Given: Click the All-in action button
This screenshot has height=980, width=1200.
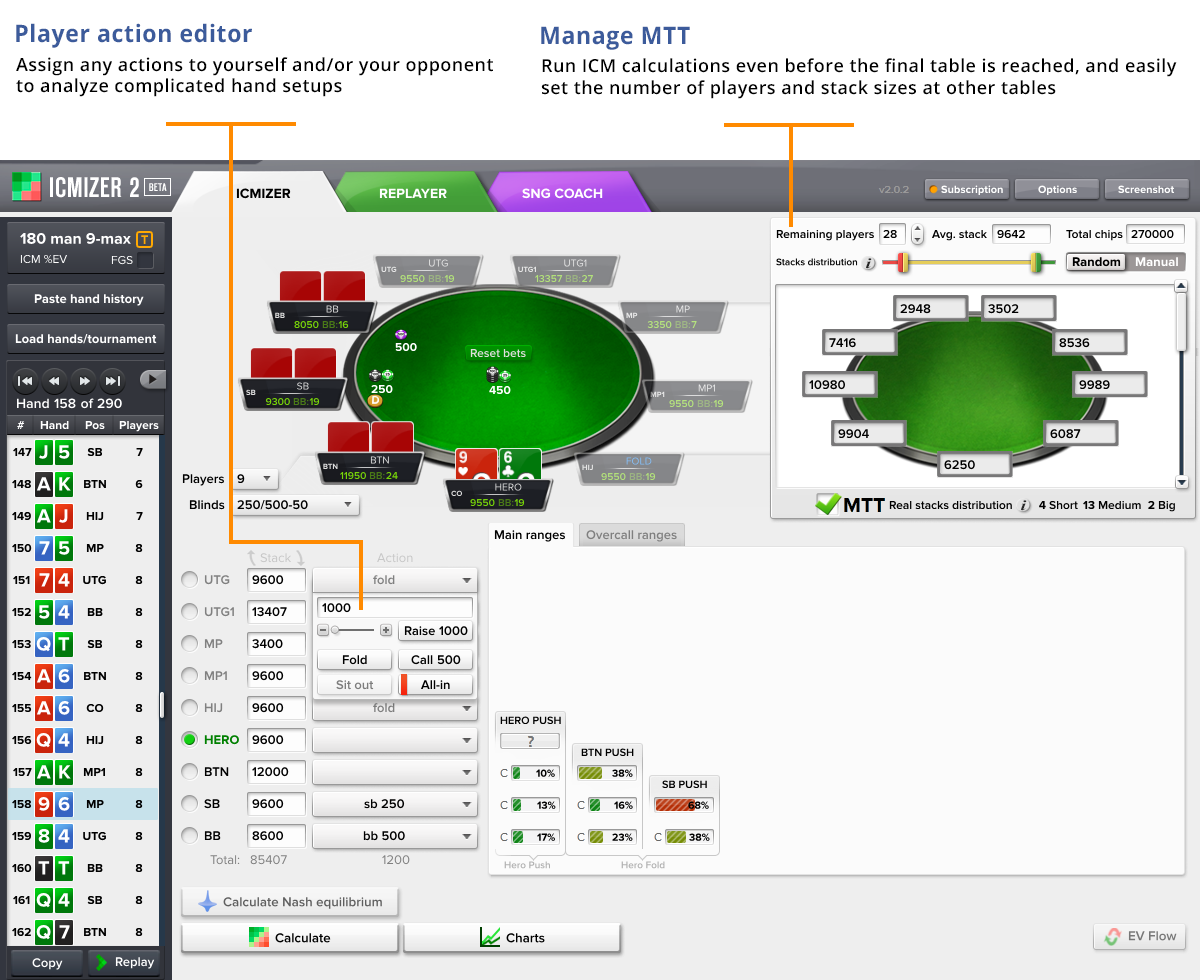Looking at the screenshot, I should (435, 685).
